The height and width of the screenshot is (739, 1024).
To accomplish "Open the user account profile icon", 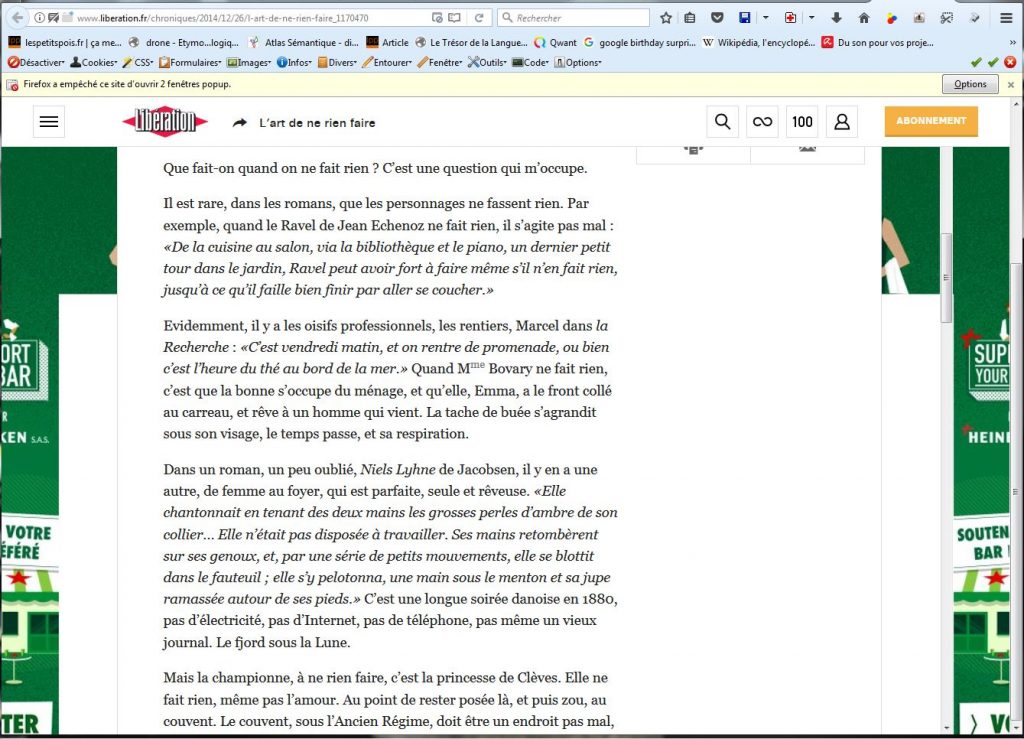I will [x=841, y=122].
